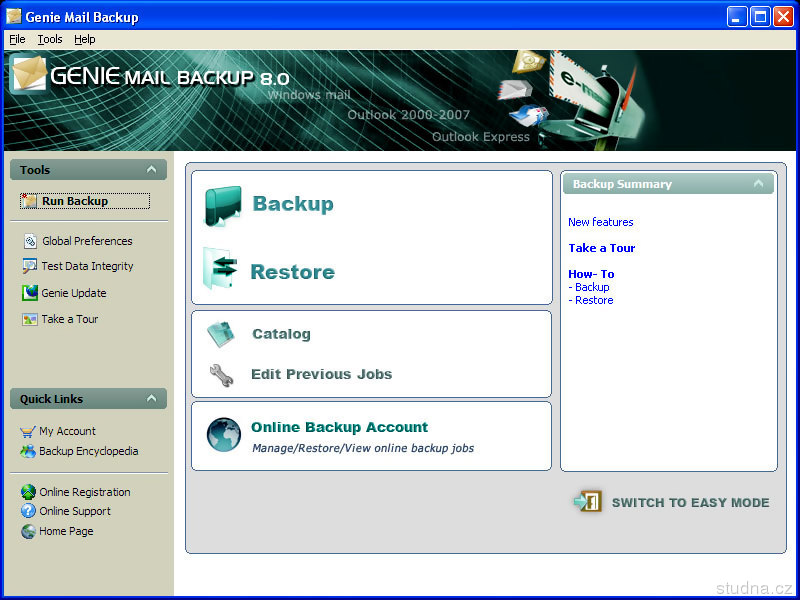Click the Test Data Integrity icon

(30, 267)
